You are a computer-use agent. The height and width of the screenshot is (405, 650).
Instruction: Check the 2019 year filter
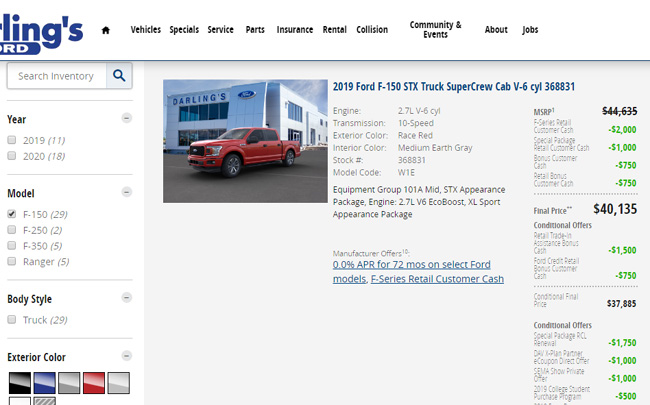click(x=12, y=140)
